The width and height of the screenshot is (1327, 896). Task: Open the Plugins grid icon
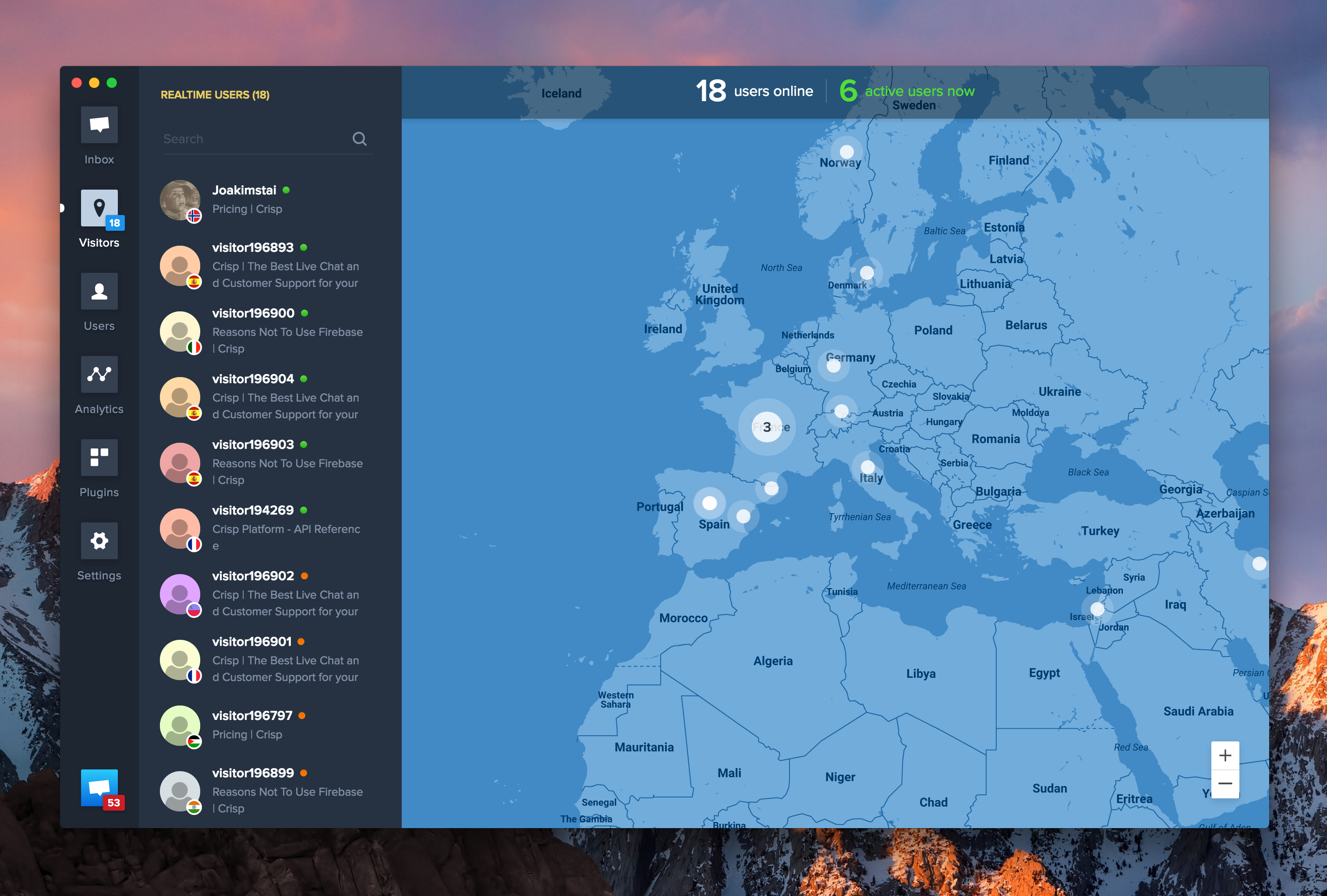[99, 457]
